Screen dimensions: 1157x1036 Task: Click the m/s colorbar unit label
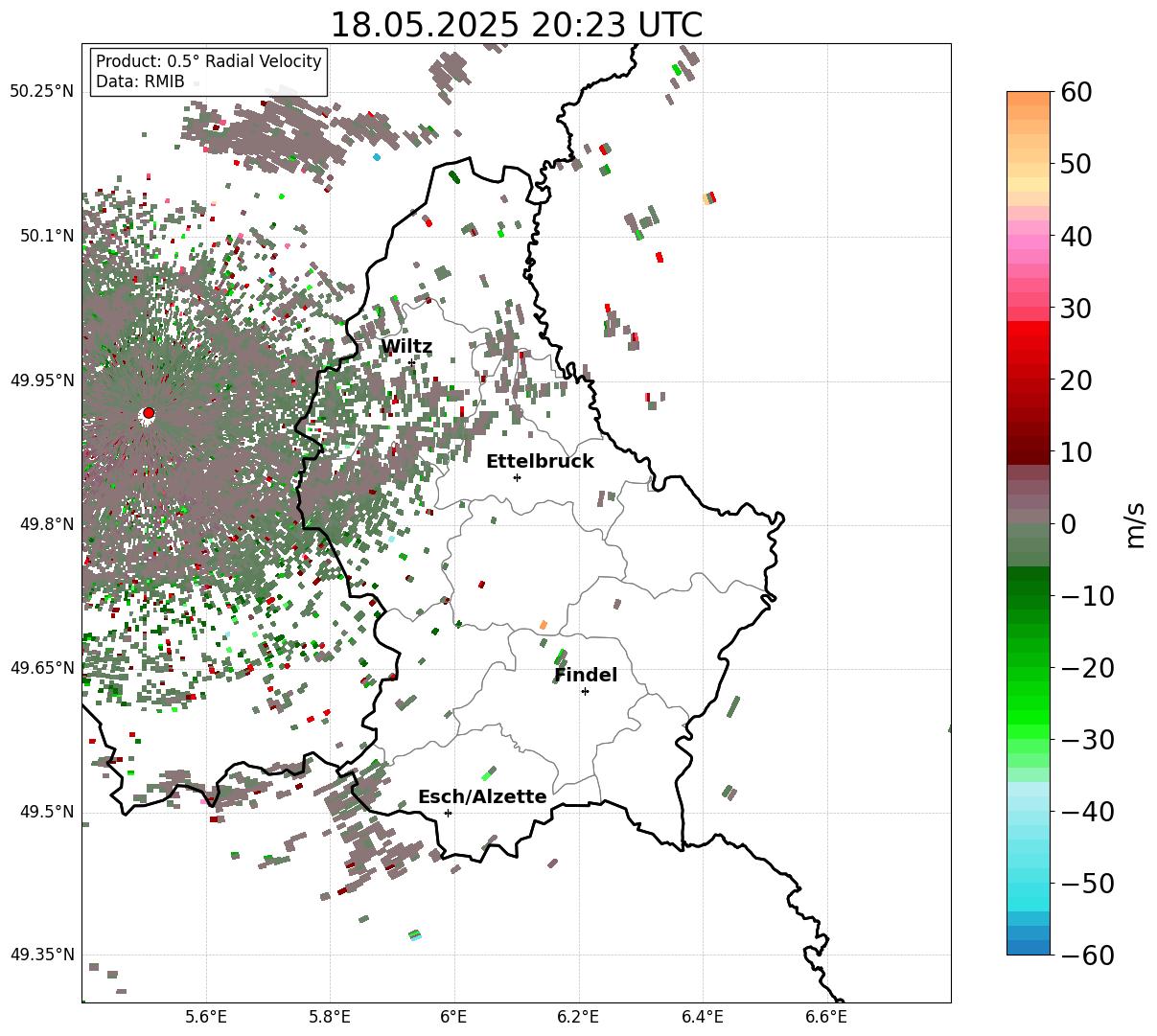[x=1135, y=523]
